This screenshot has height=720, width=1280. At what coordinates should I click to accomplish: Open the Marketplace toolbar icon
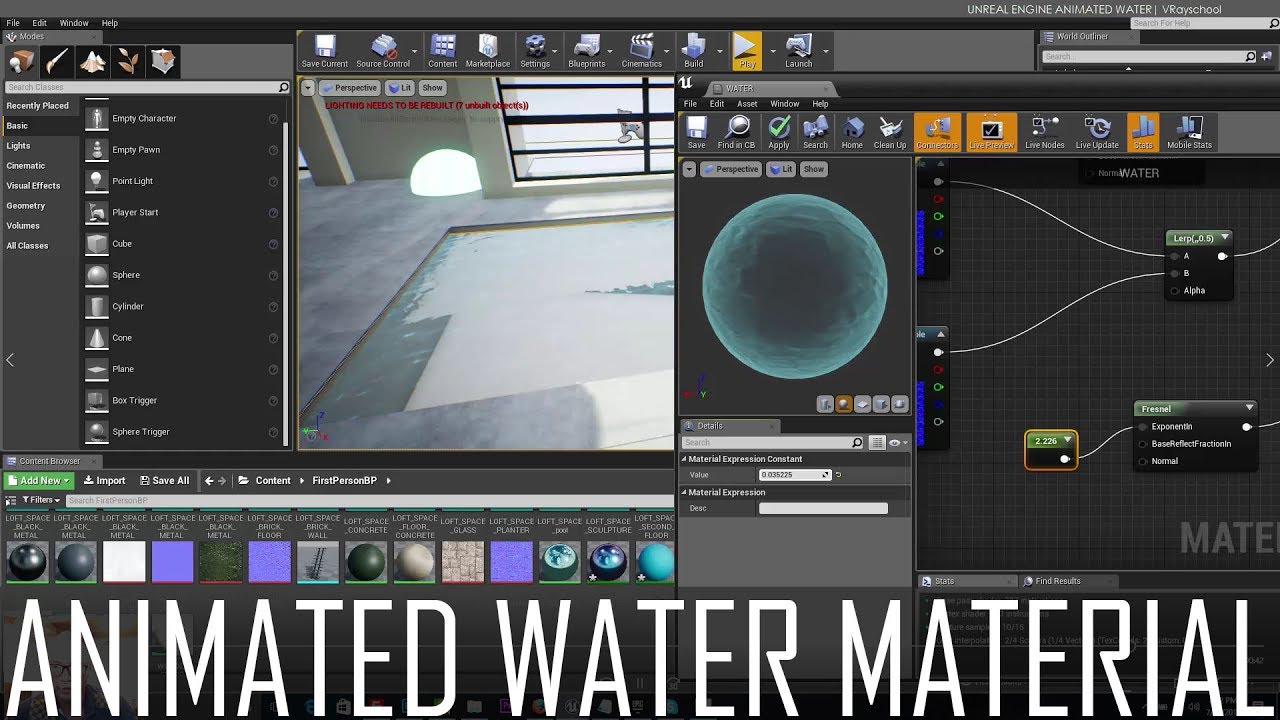pyautogui.click(x=488, y=51)
